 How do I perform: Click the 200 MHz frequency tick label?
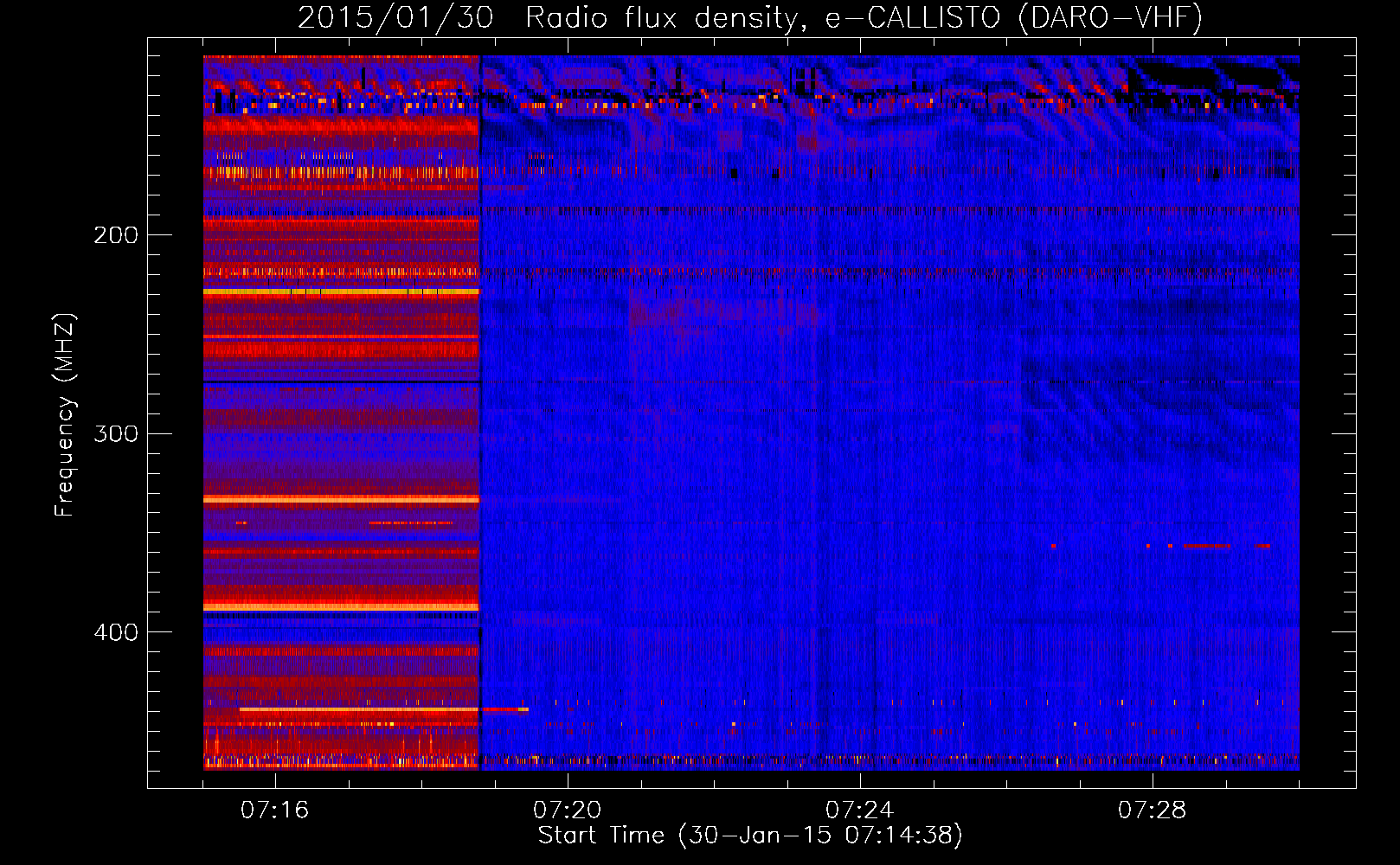coord(116,235)
